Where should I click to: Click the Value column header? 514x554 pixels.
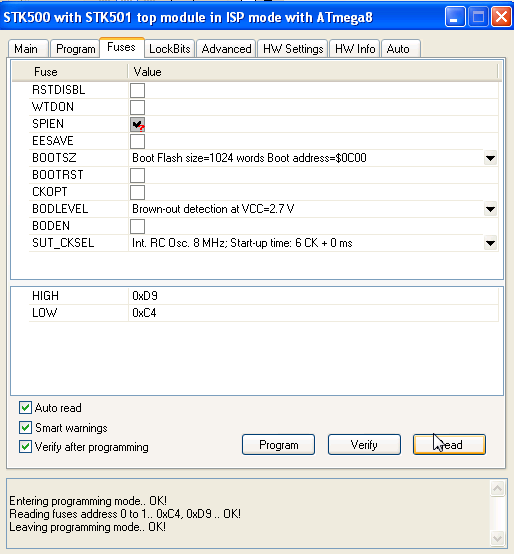(x=313, y=72)
